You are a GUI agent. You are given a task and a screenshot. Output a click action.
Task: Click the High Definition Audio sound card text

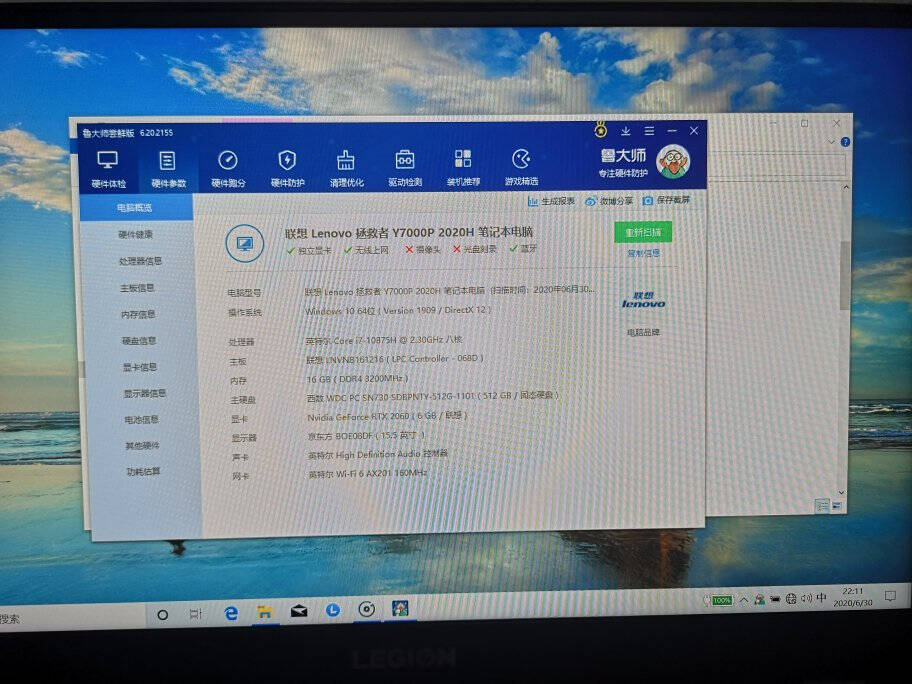pos(378,454)
